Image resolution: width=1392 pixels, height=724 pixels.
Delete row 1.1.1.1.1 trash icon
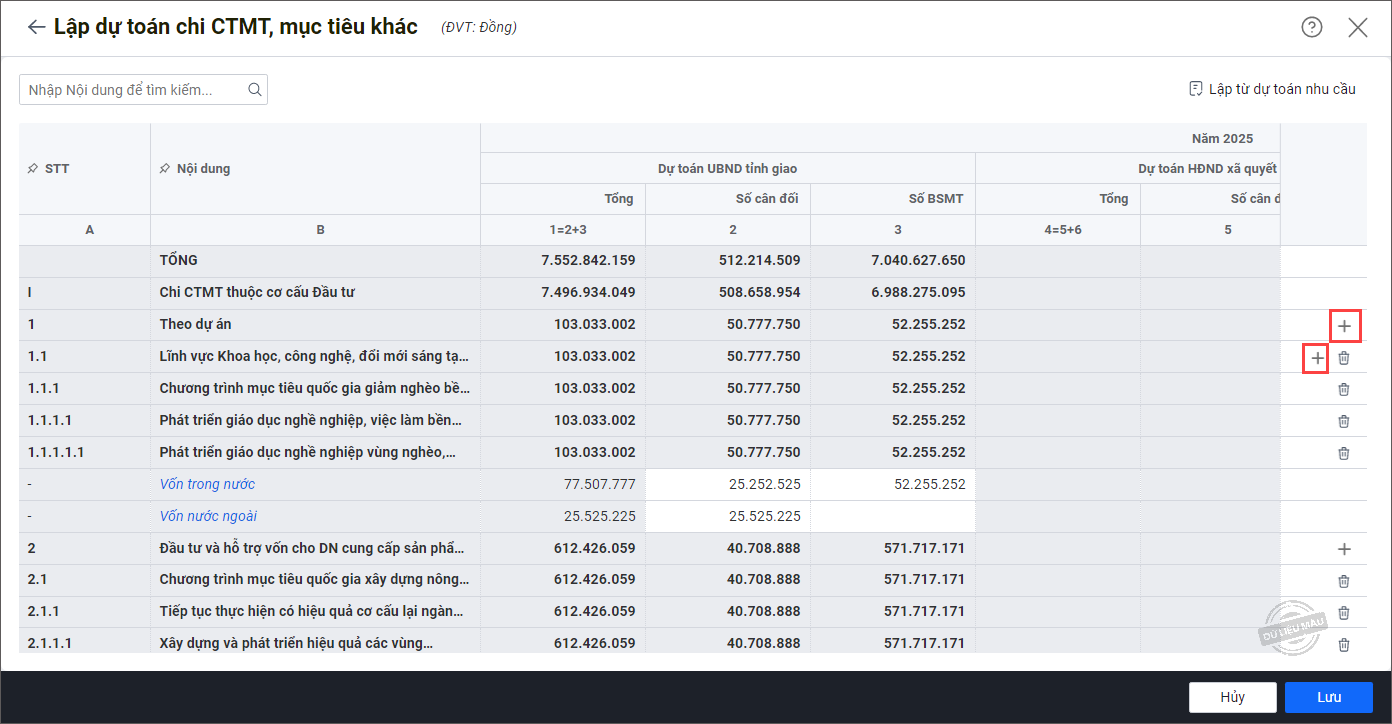[x=1344, y=453]
